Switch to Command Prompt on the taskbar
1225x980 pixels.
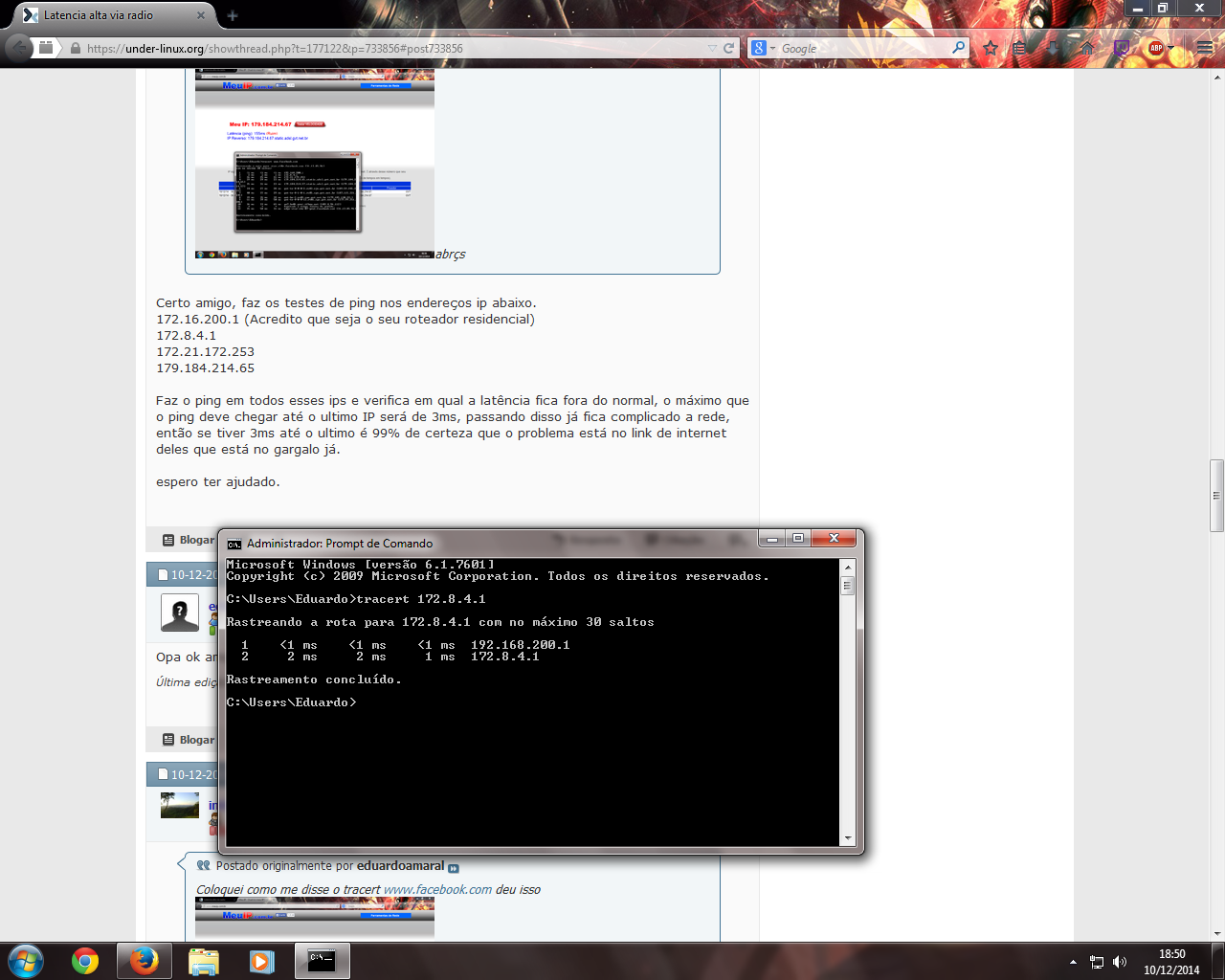322,961
